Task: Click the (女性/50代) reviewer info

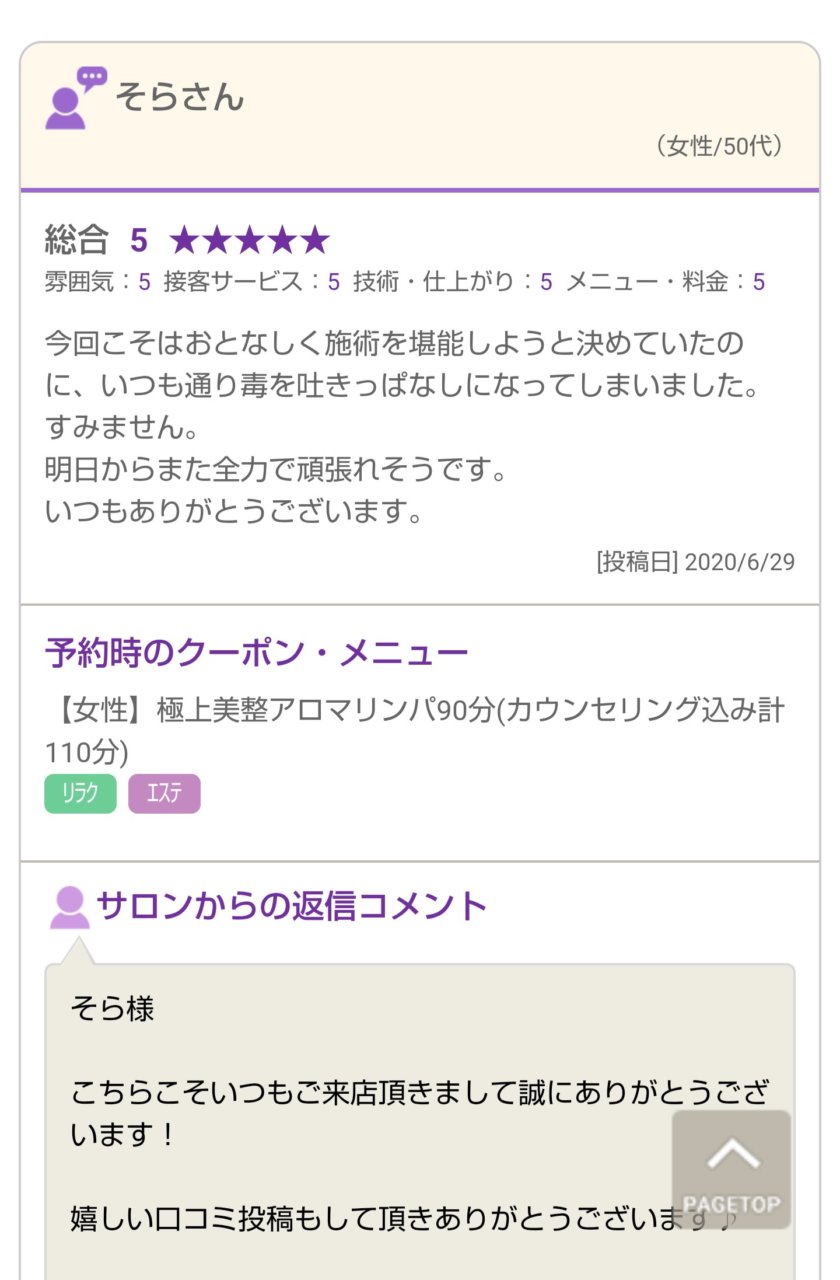Action: point(718,146)
